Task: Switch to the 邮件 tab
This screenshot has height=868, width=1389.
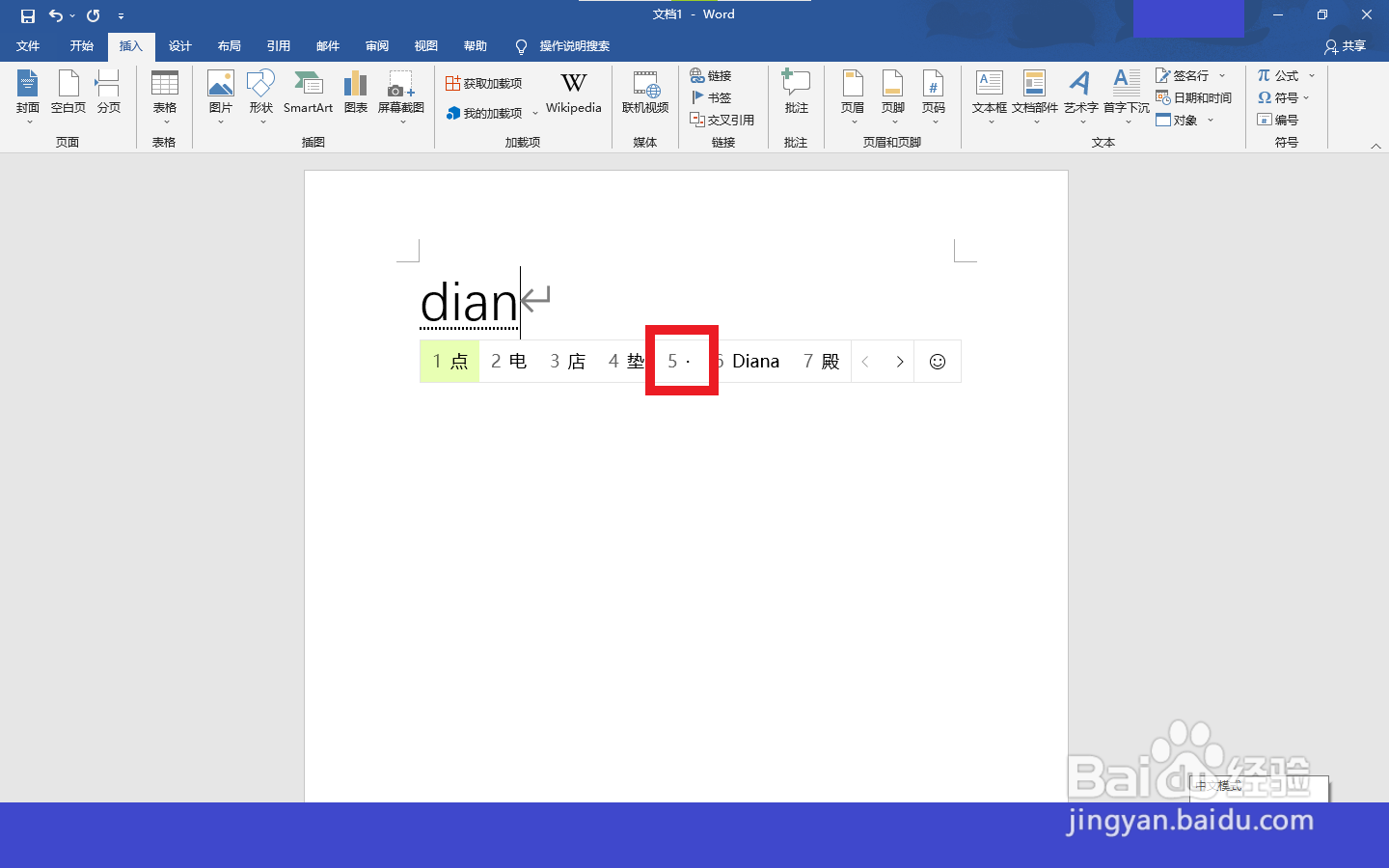Action: pos(328,46)
